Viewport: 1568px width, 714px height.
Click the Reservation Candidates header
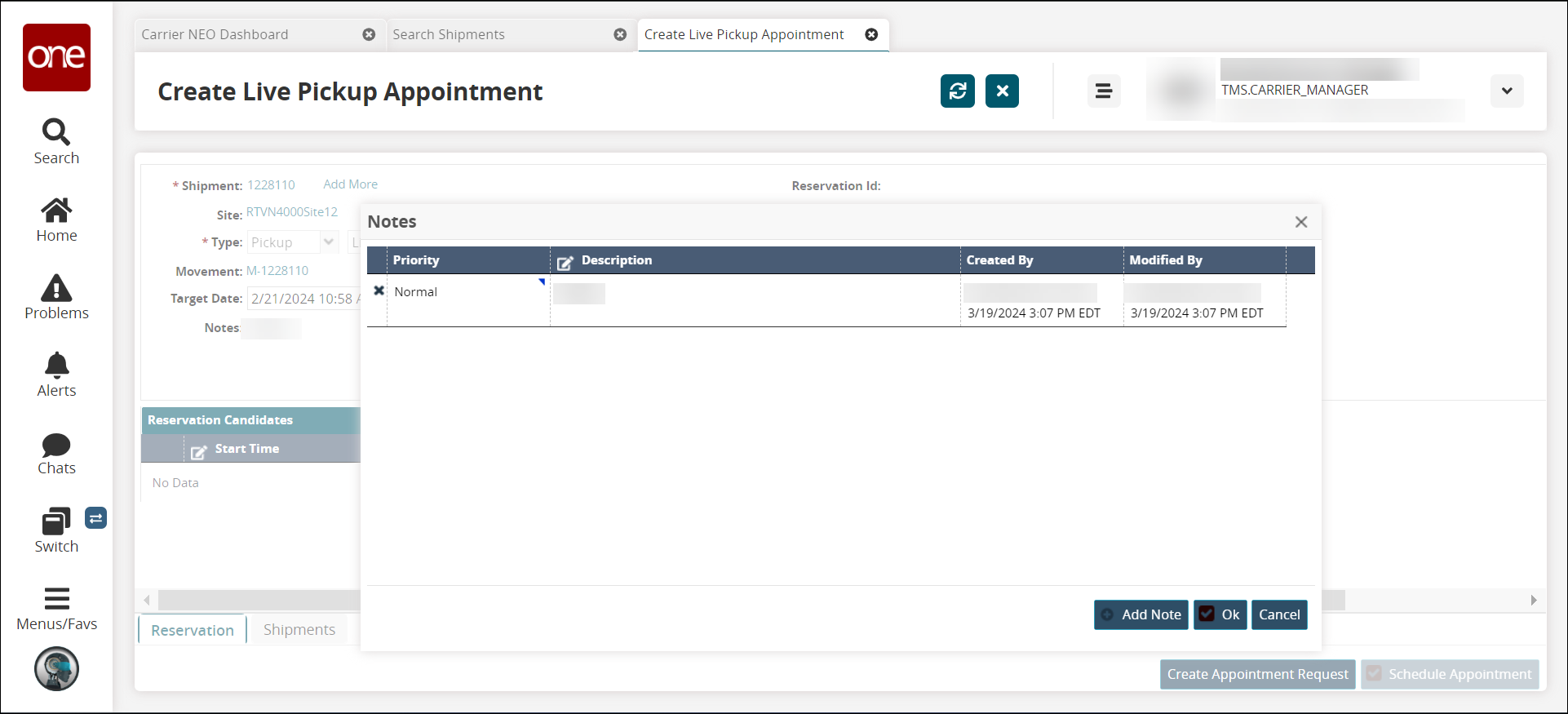250,420
